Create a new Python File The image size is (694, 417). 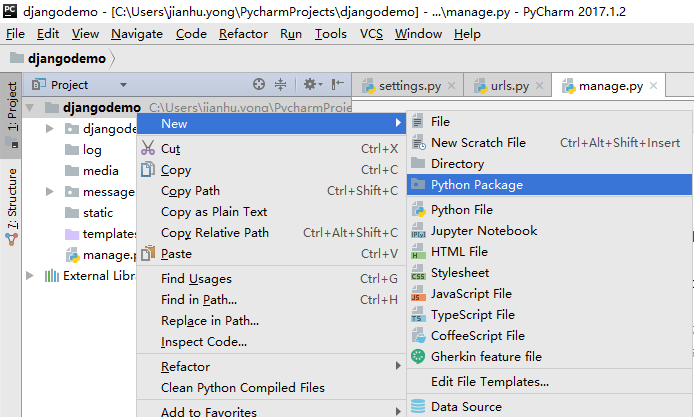point(461,210)
